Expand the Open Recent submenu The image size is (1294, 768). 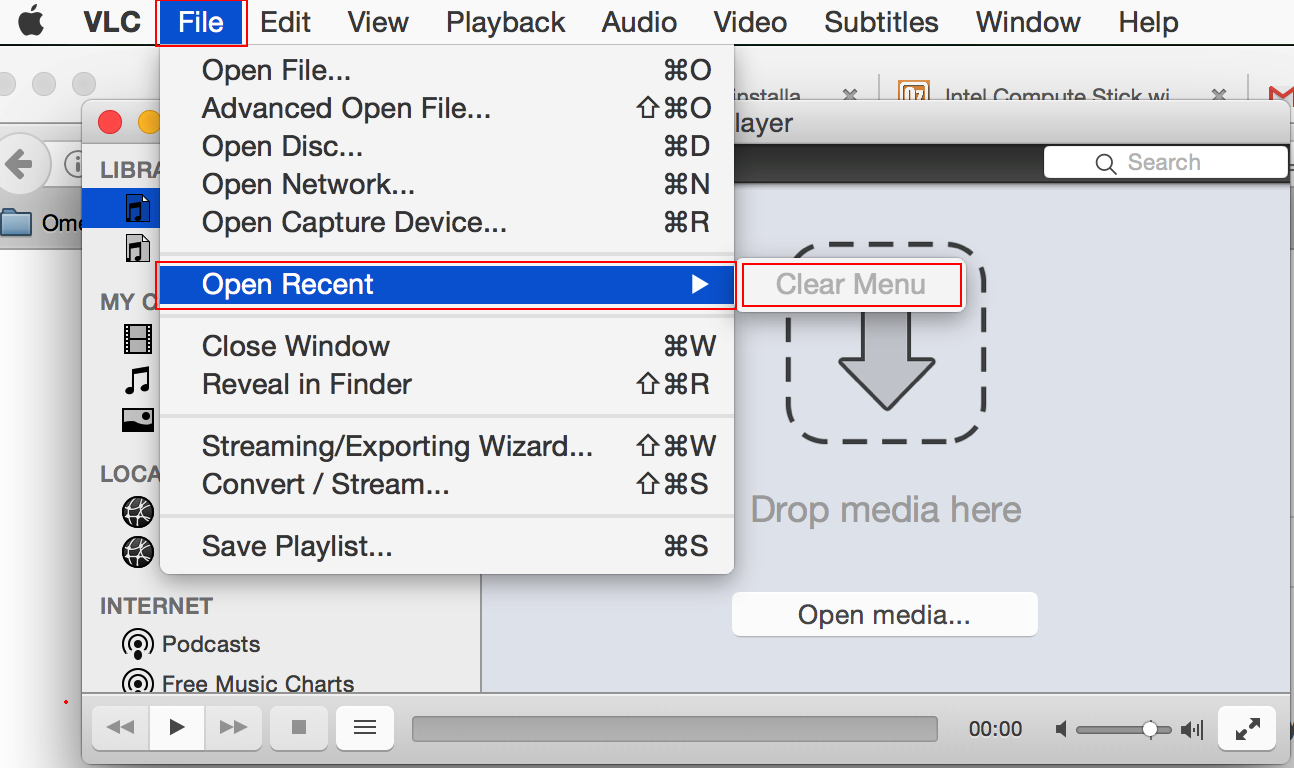[x=447, y=284]
